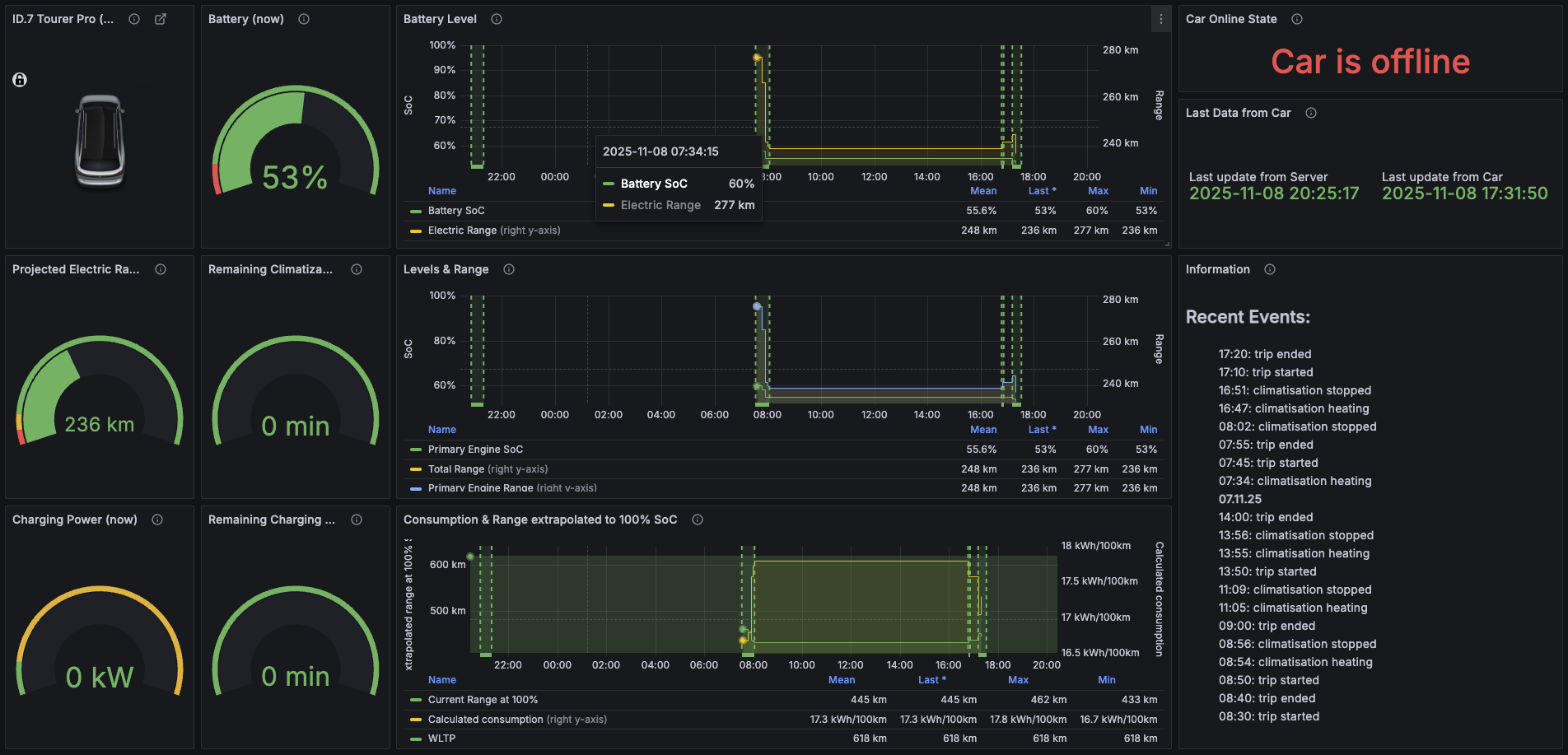The image size is (1568, 755).
Task: Open the Battery Level panel three-dot menu
Action: 1161,19
